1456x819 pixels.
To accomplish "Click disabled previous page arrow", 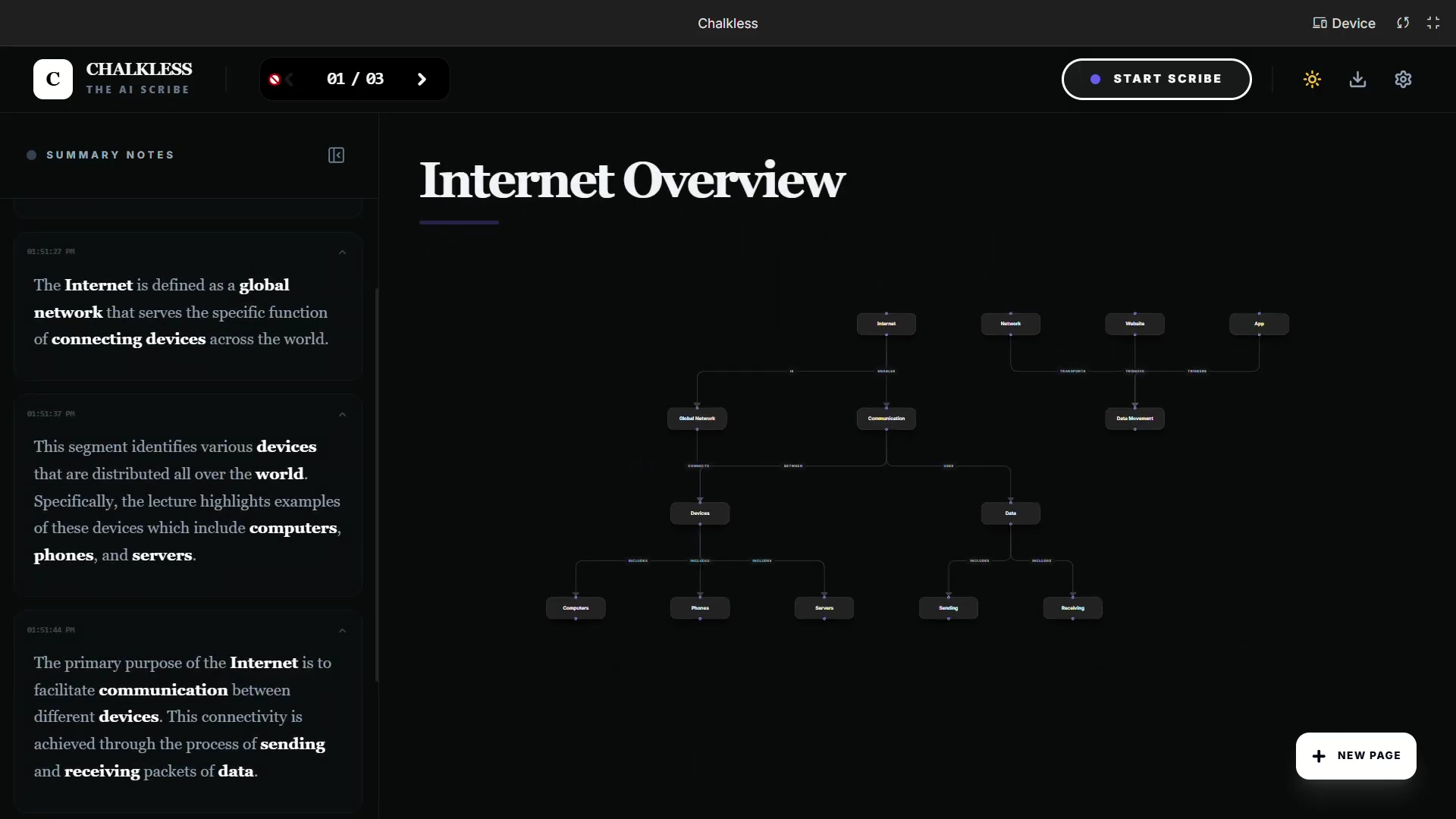I will coord(288,79).
